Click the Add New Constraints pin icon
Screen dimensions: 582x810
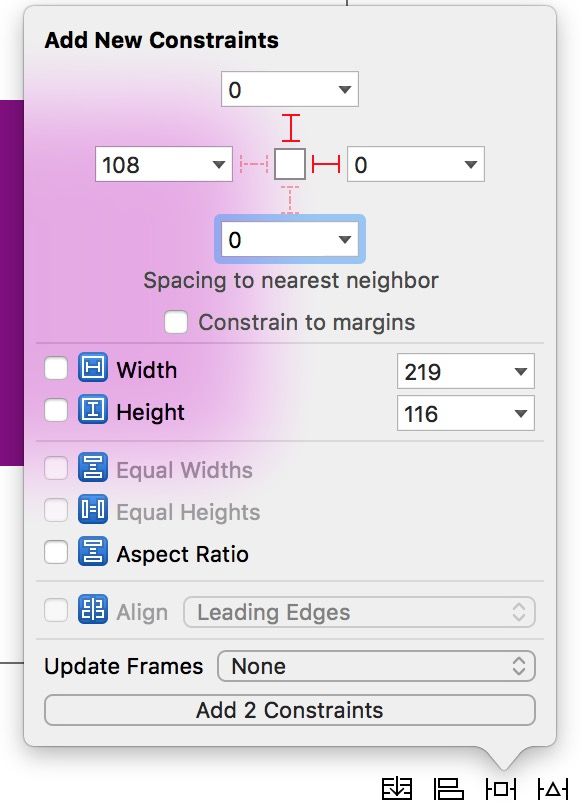pyautogui.click(x=500, y=789)
